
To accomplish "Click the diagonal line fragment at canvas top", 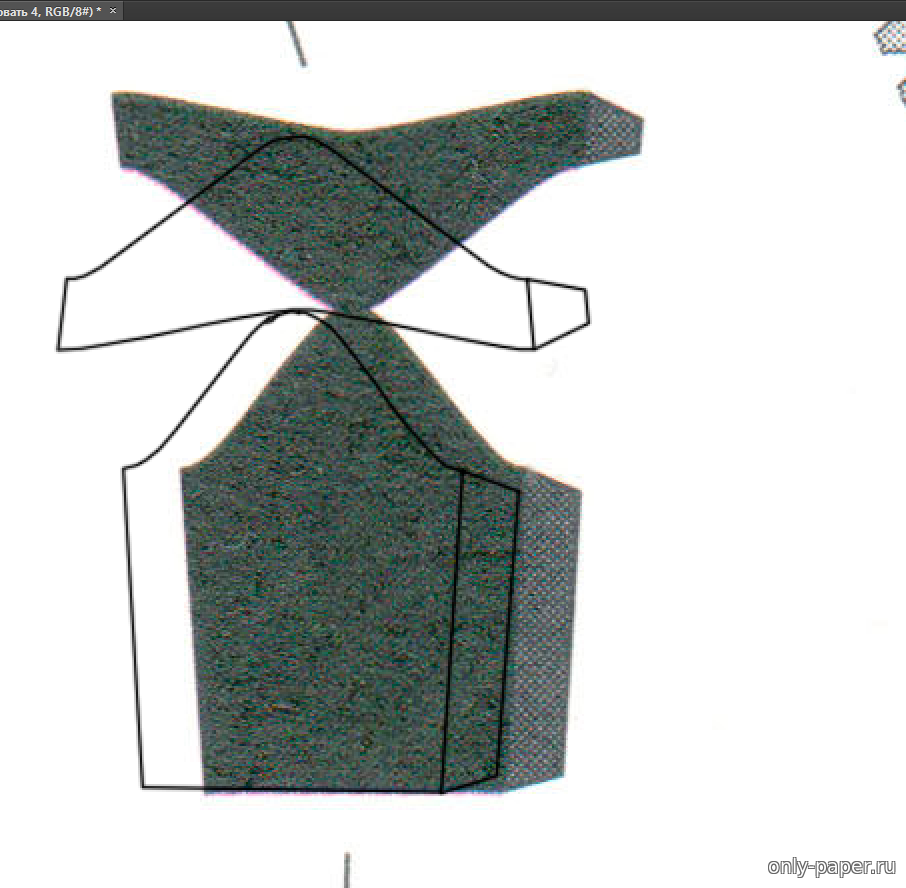I will click(296, 42).
